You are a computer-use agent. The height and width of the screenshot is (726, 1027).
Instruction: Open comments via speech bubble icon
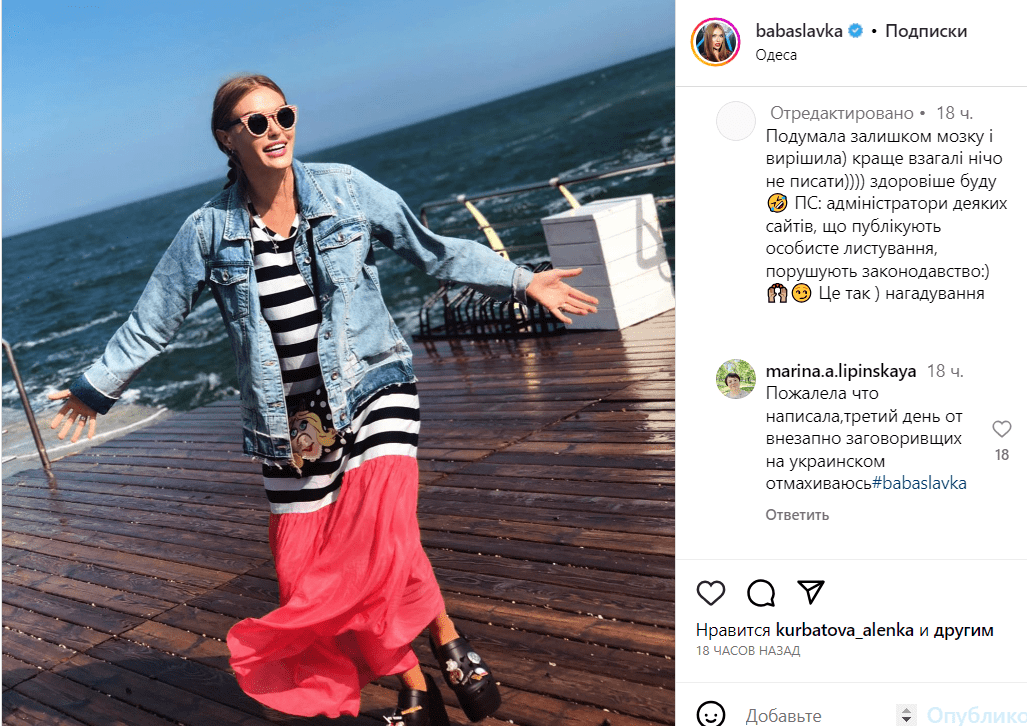click(x=761, y=593)
